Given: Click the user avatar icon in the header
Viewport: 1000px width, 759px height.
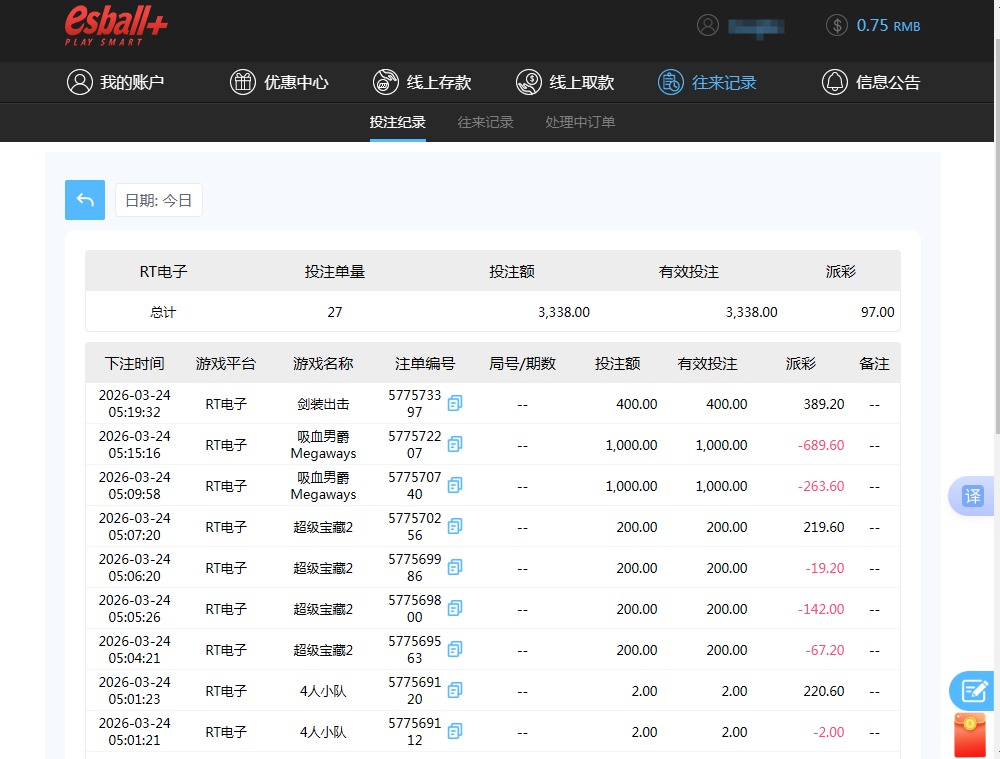Looking at the screenshot, I should click(x=708, y=25).
